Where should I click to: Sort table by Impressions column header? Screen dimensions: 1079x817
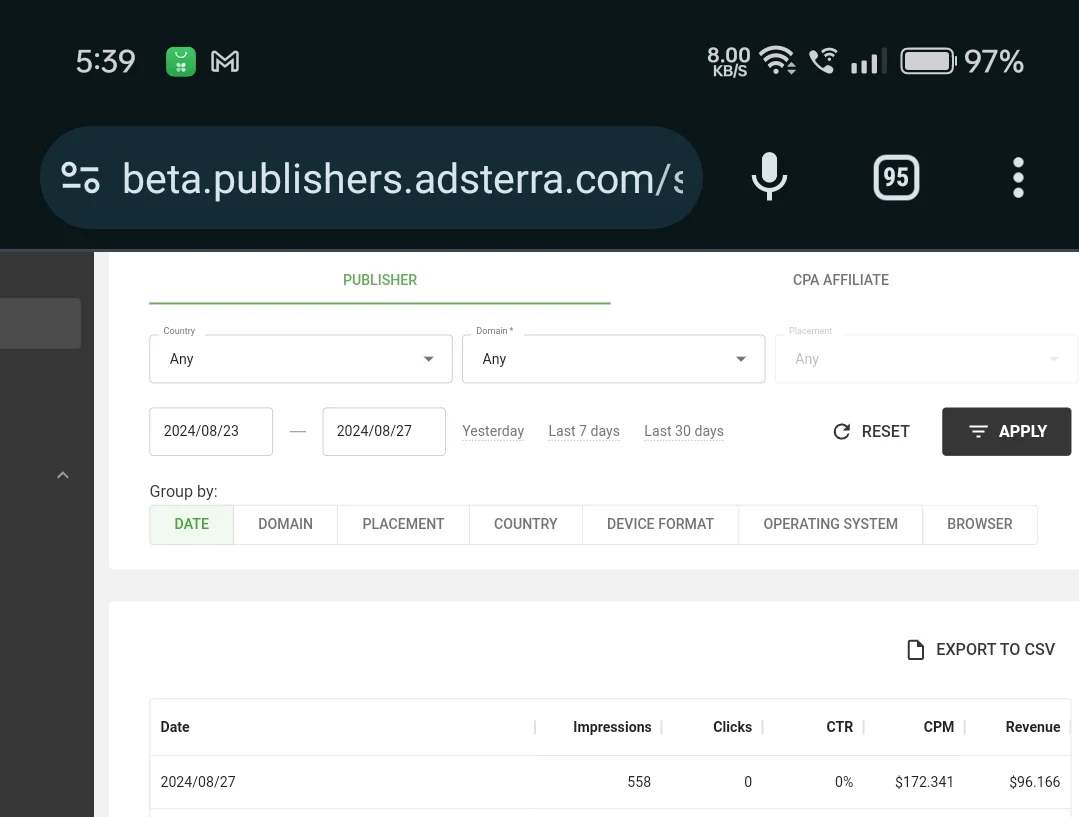(x=612, y=727)
